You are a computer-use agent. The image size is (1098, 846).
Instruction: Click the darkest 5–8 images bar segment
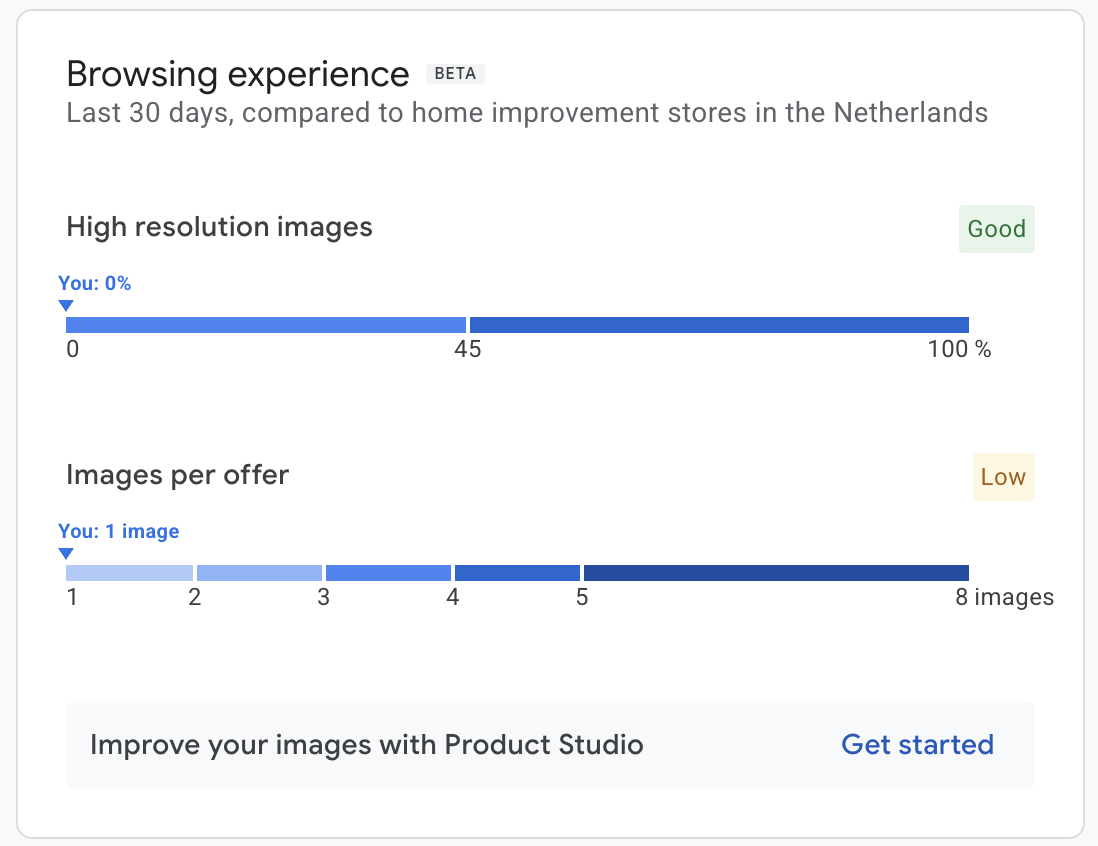pyautogui.click(x=776, y=573)
